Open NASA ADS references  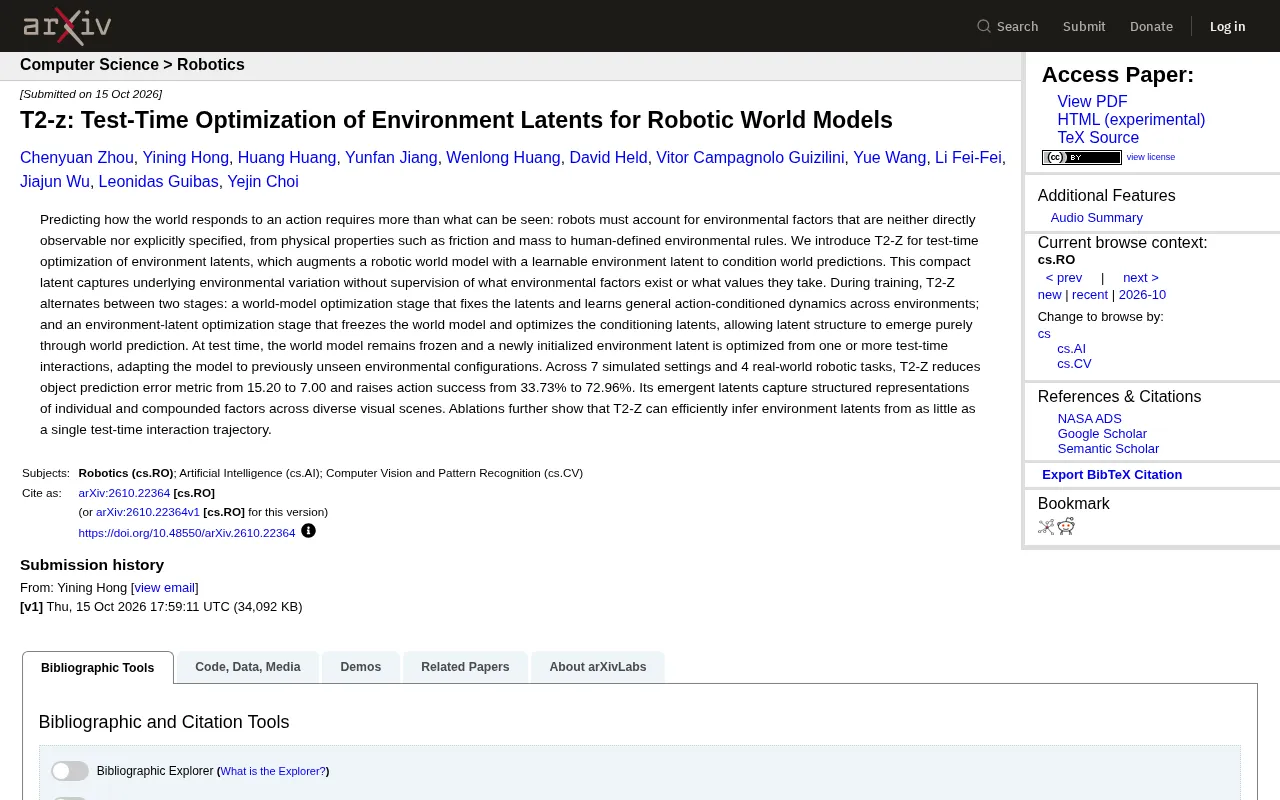[x=1090, y=419]
